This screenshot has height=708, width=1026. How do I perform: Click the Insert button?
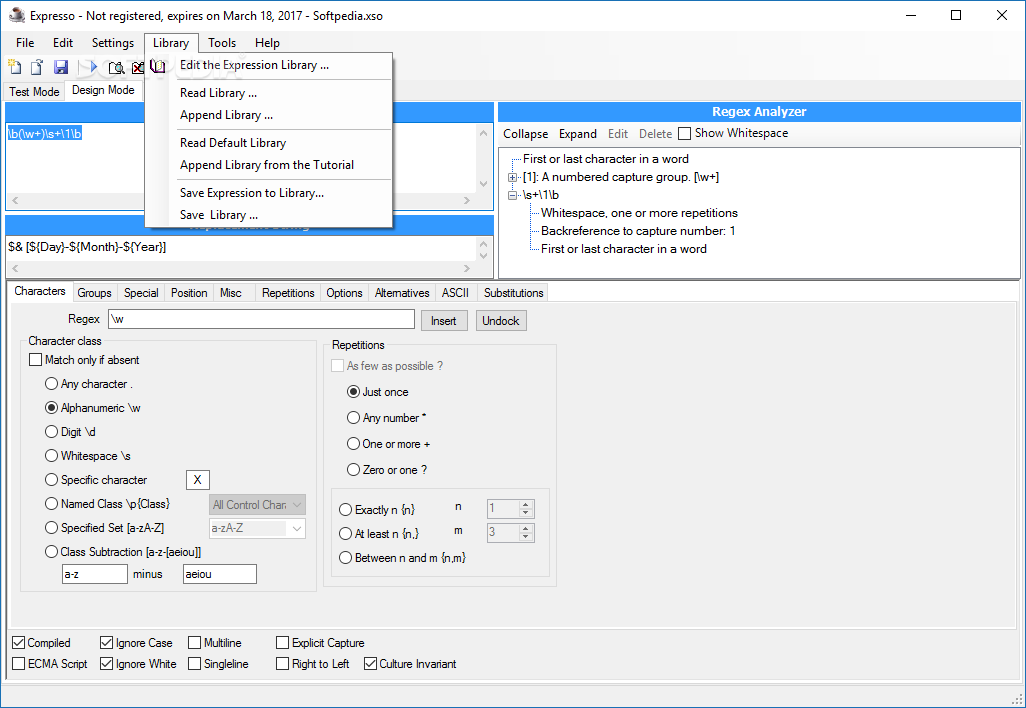tap(444, 321)
